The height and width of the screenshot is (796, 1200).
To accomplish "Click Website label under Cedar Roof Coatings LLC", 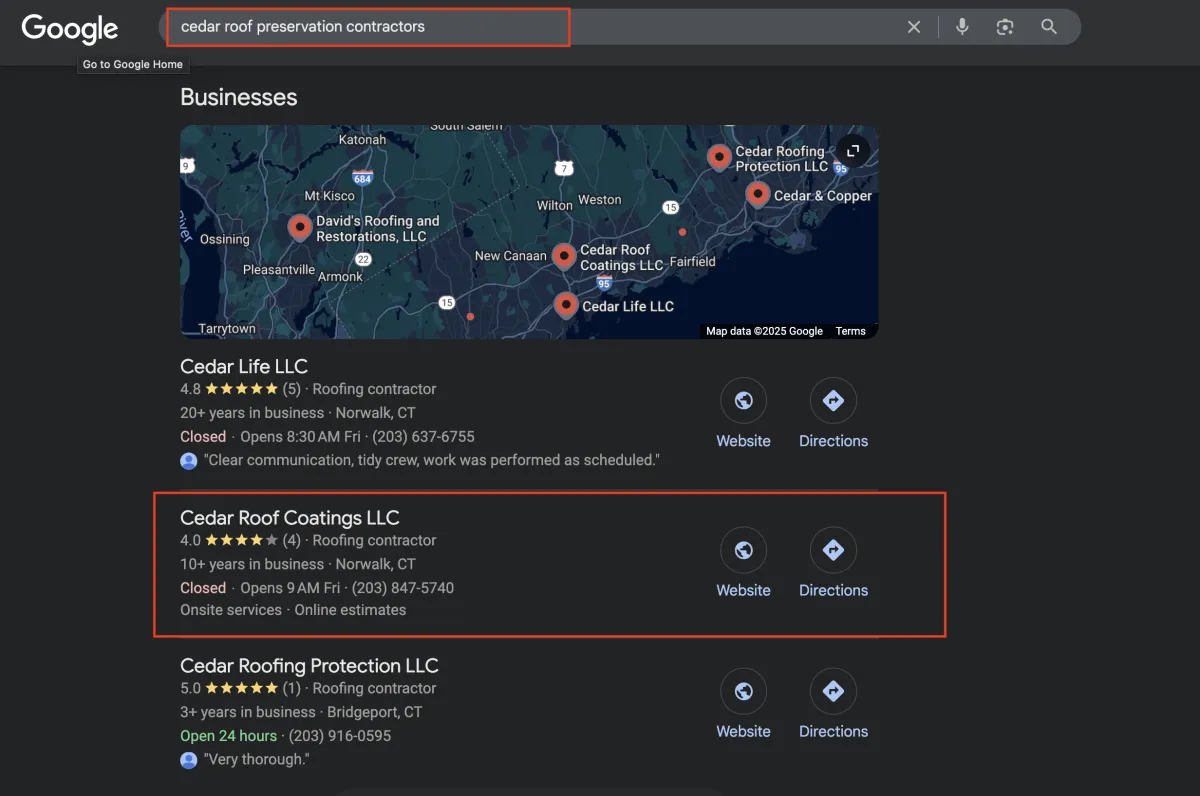I will 743,590.
